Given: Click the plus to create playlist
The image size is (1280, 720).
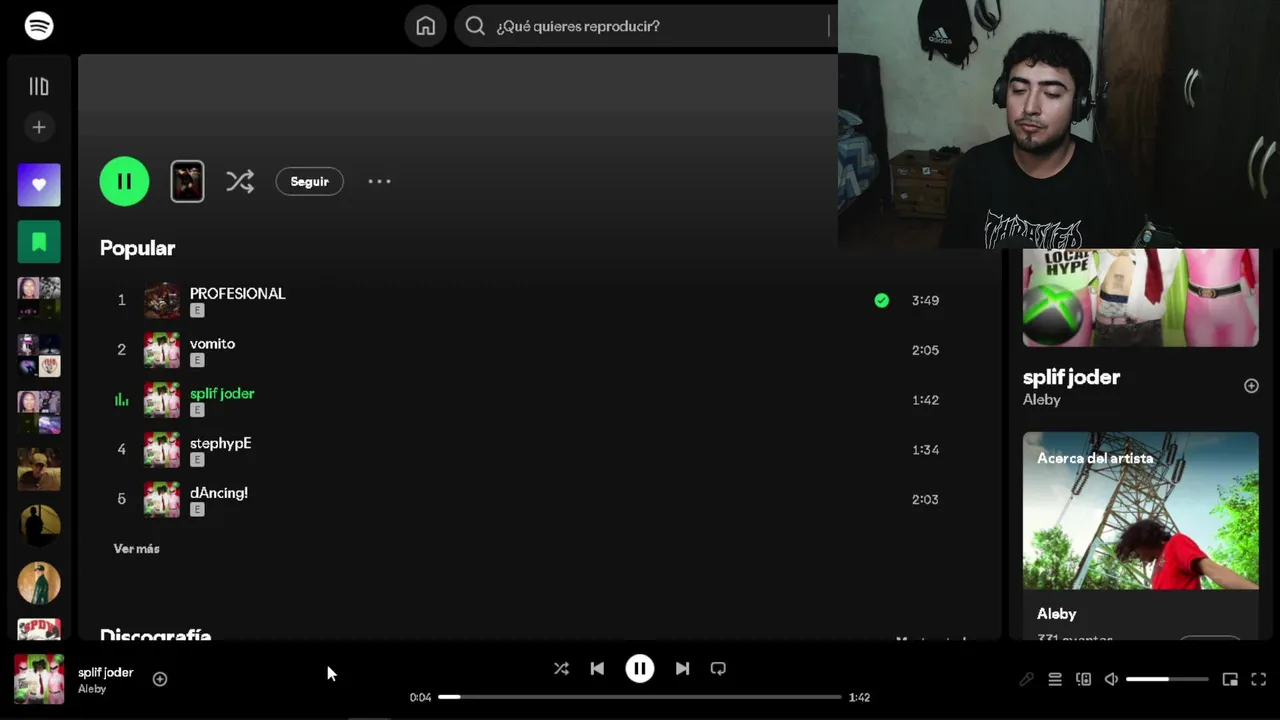Looking at the screenshot, I should click(39, 127).
